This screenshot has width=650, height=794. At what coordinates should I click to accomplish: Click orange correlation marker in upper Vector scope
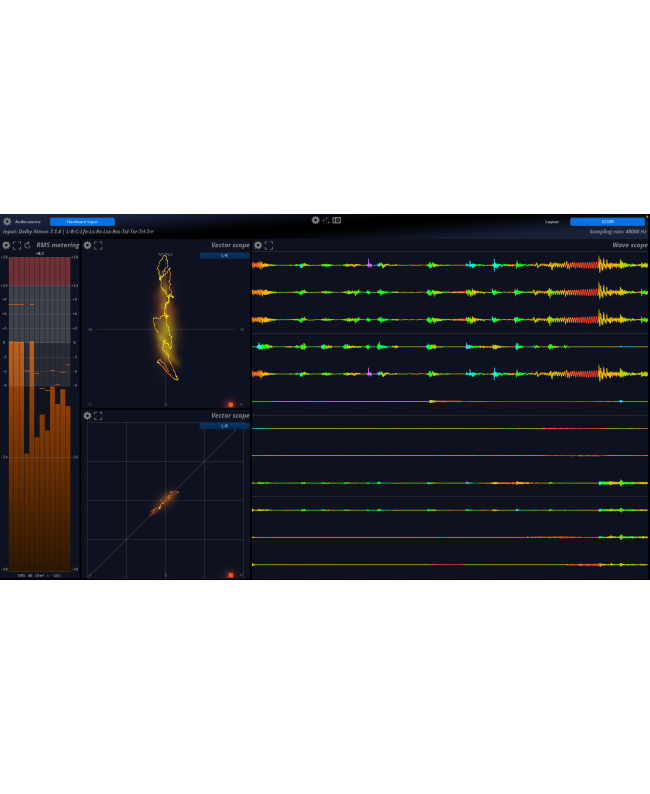click(x=231, y=405)
